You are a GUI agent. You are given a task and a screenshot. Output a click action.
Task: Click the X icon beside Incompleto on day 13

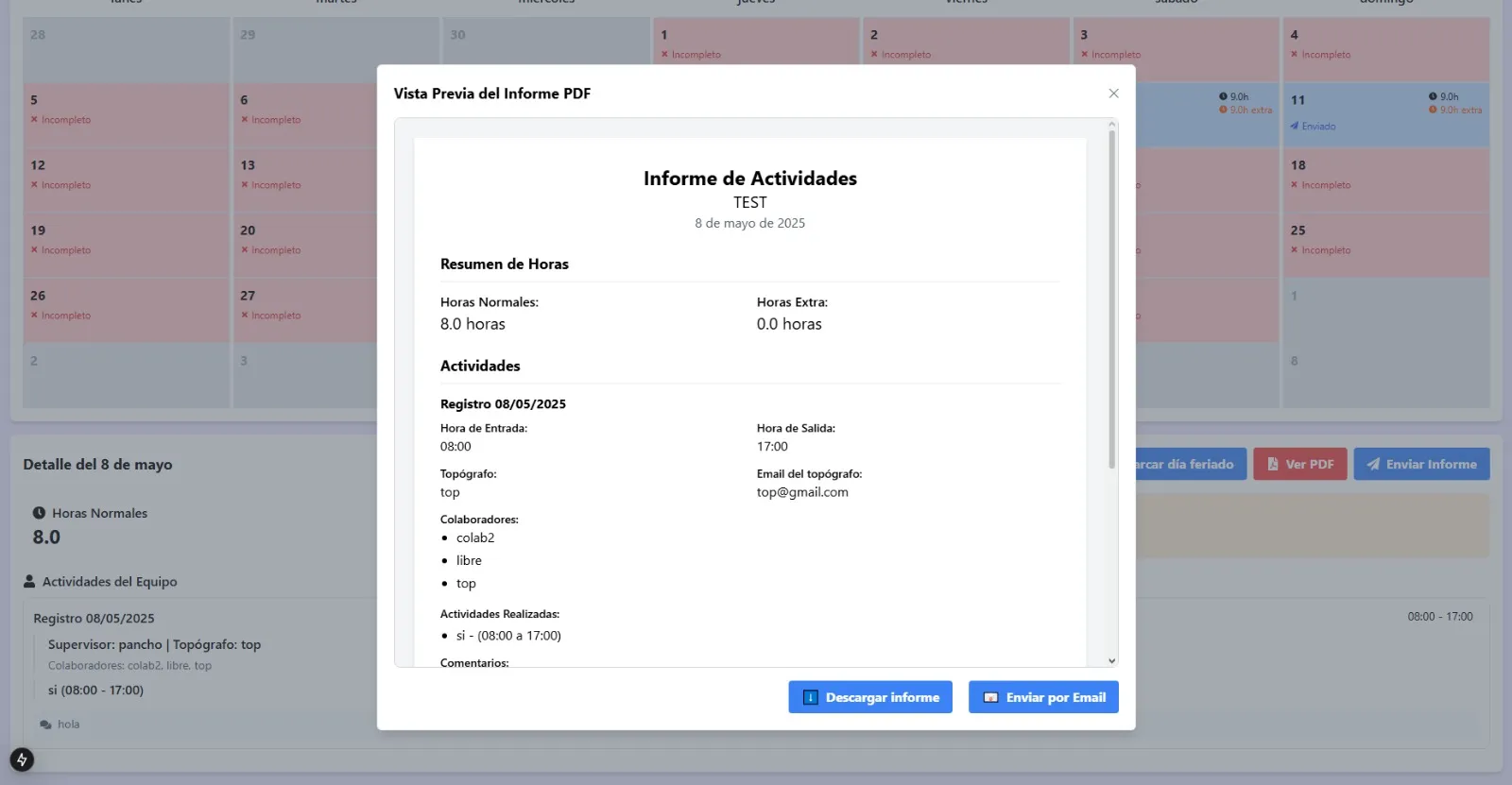(x=245, y=185)
